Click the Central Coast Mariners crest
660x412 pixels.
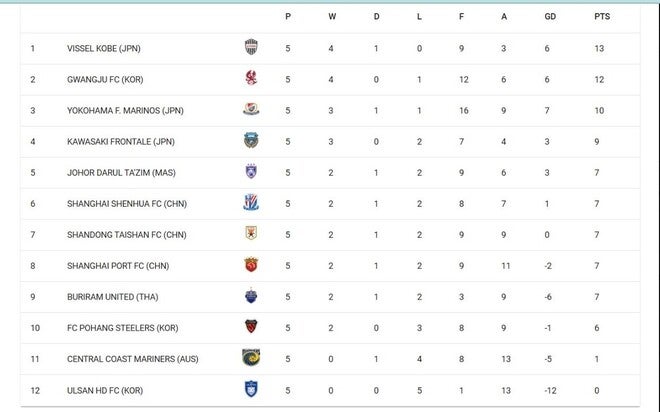tap(250, 358)
